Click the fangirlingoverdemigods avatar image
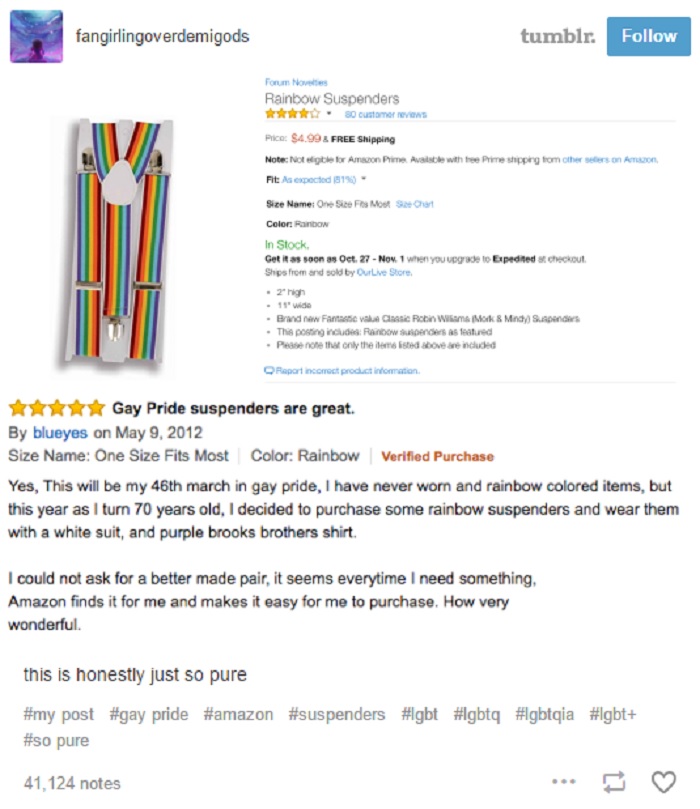 click(36, 36)
